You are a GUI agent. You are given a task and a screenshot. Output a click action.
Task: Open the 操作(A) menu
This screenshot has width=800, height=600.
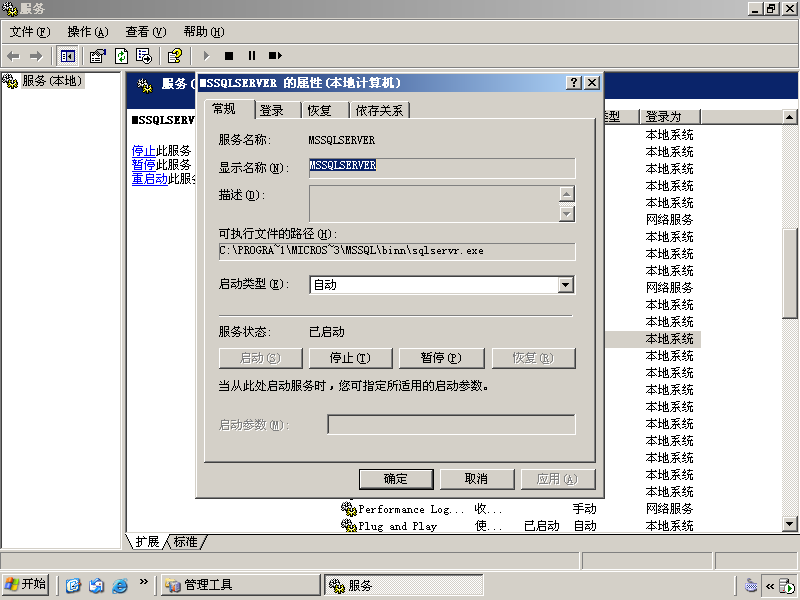[x=88, y=32]
